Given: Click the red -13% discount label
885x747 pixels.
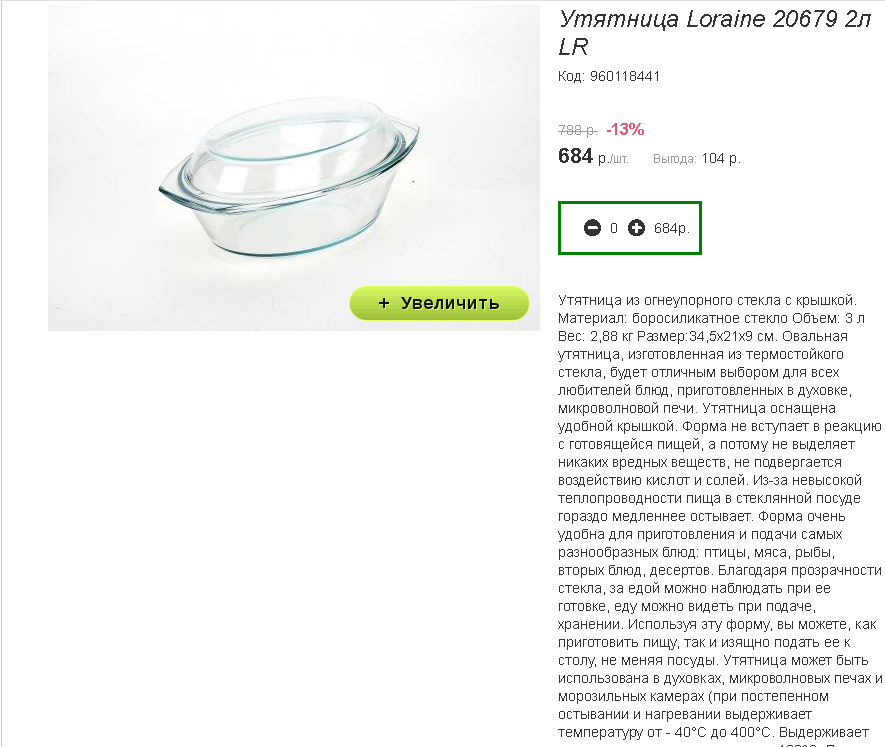Looking at the screenshot, I should (x=625, y=129).
